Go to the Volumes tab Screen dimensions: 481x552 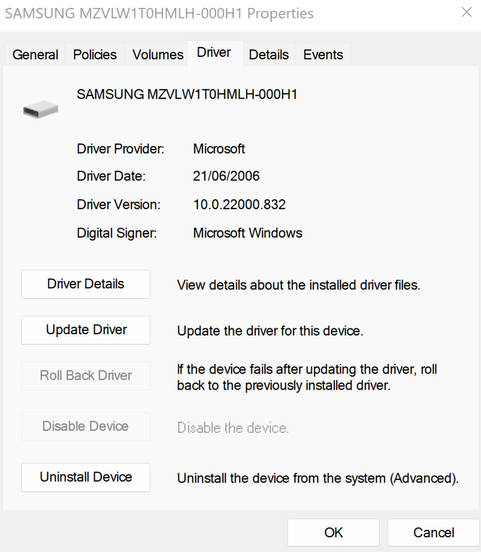pyautogui.click(x=158, y=55)
